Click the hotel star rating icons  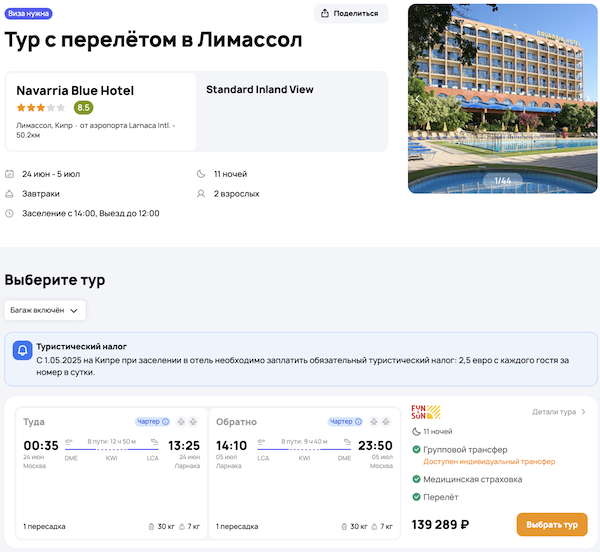pos(41,108)
